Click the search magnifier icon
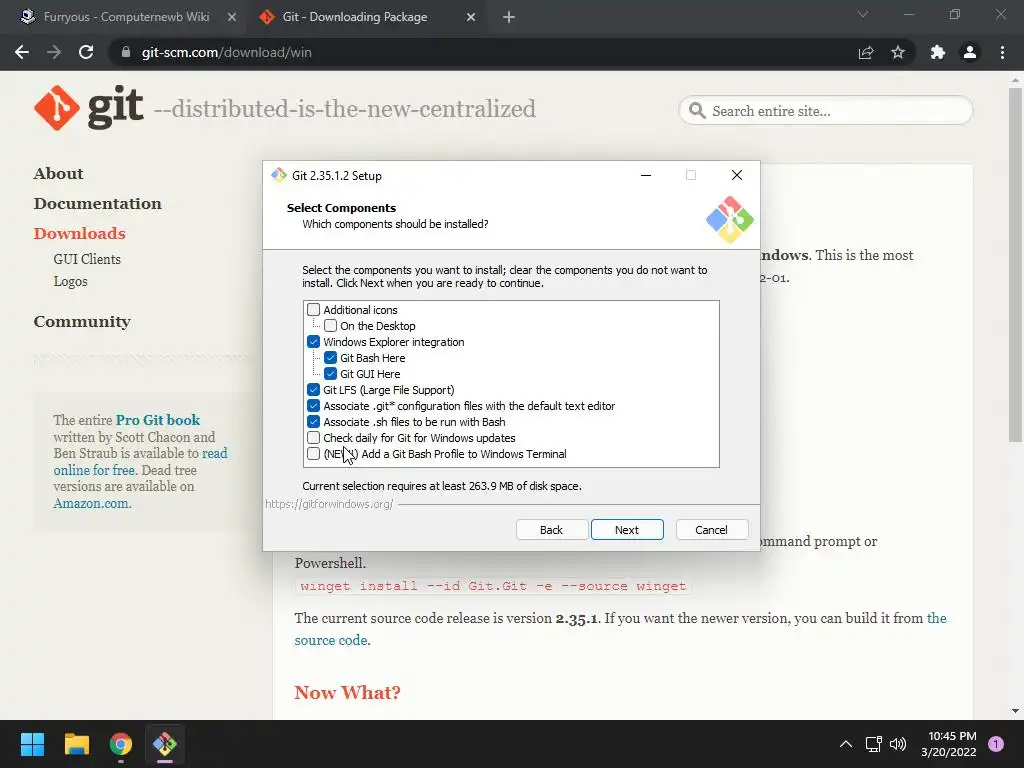The image size is (1024, 768). coord(697,111)
